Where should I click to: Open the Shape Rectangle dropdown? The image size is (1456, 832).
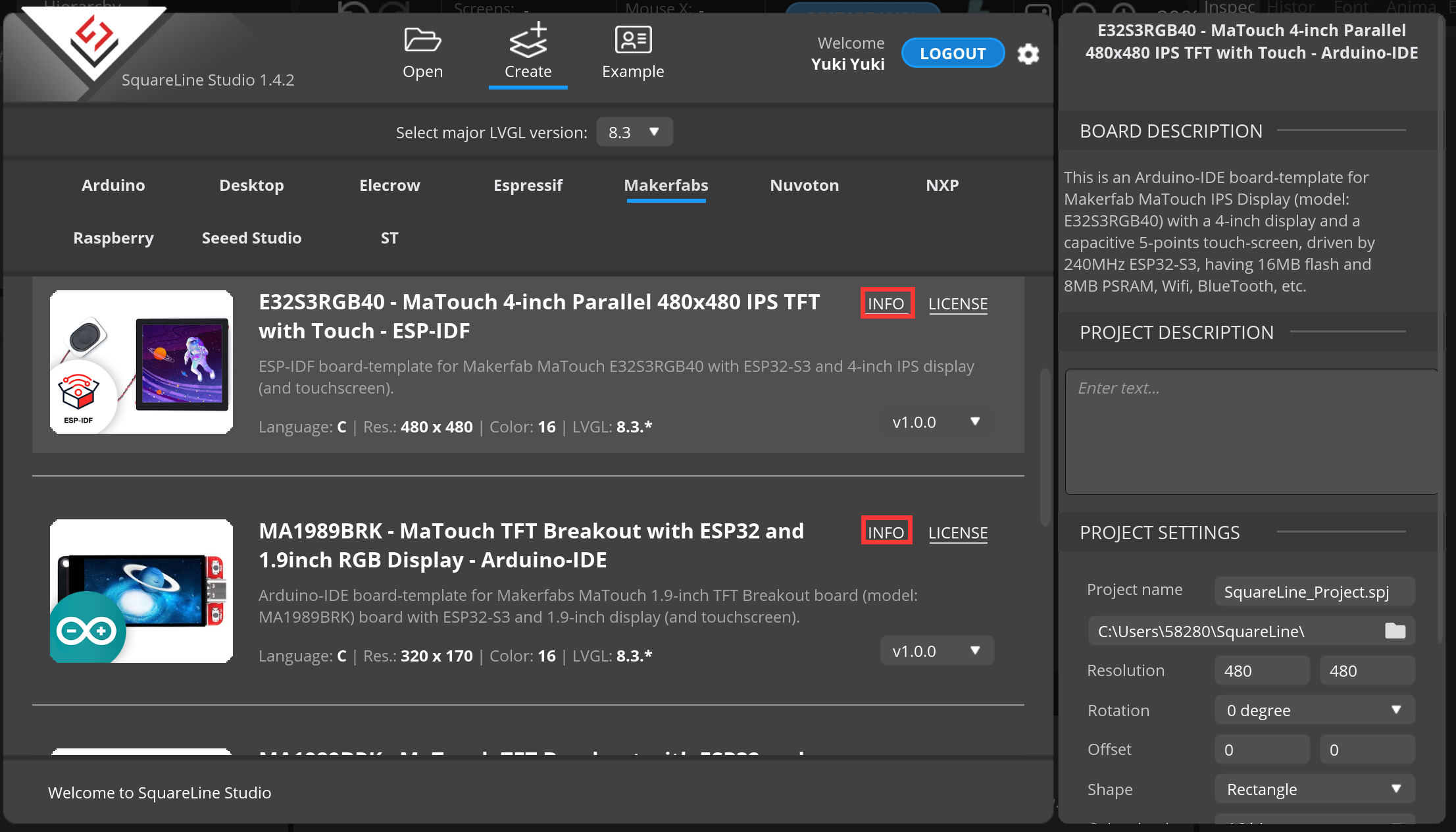pos(1315,789)
